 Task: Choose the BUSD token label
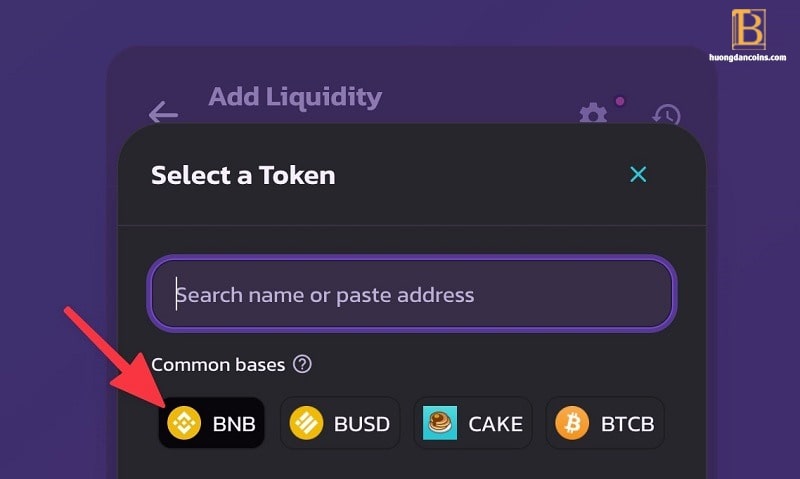[362, 424]
